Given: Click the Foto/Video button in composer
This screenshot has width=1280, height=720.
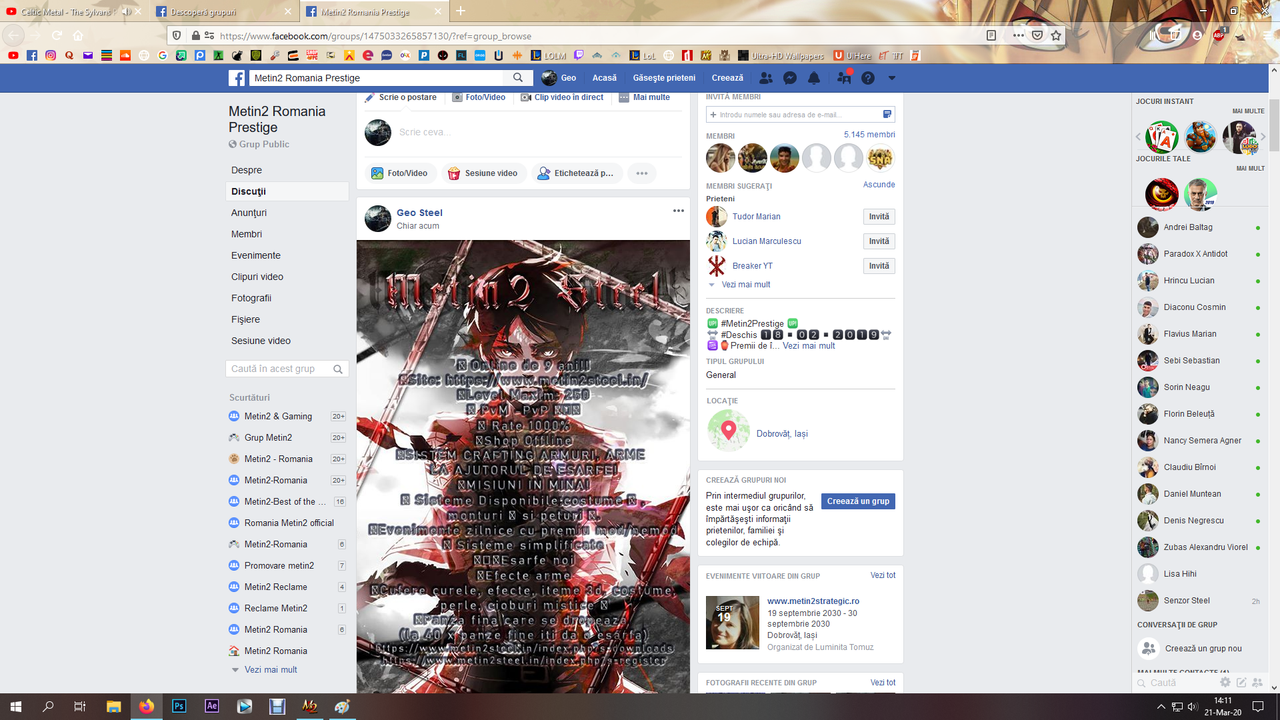Looking at the screenshot, I should pyautogui.click(x=399, y=173).
